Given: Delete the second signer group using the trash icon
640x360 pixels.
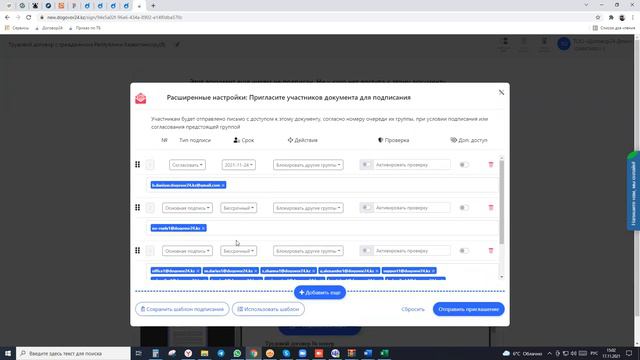Looking at the screenshot, I should (x=491, y=207).
